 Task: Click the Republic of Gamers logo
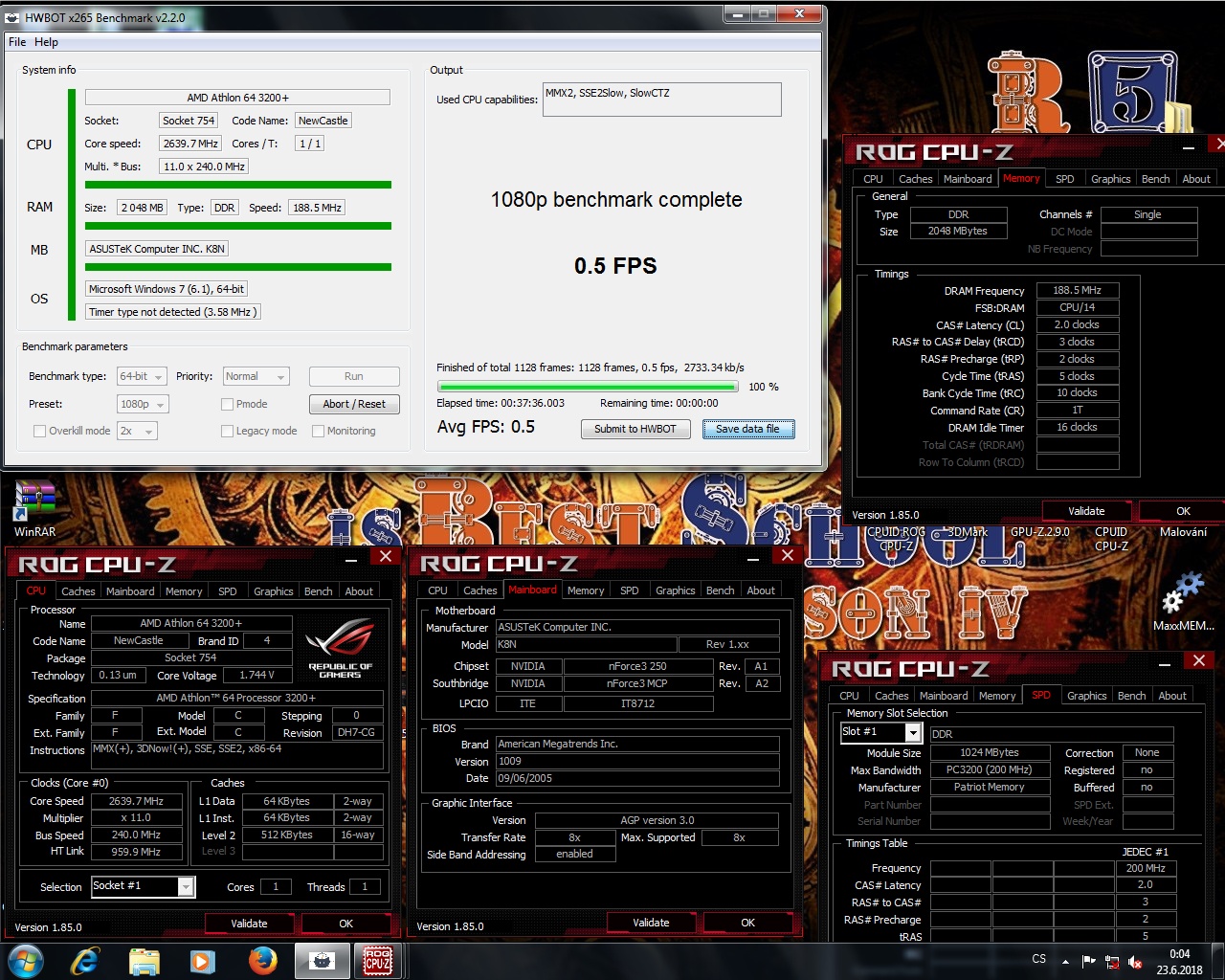340,649
